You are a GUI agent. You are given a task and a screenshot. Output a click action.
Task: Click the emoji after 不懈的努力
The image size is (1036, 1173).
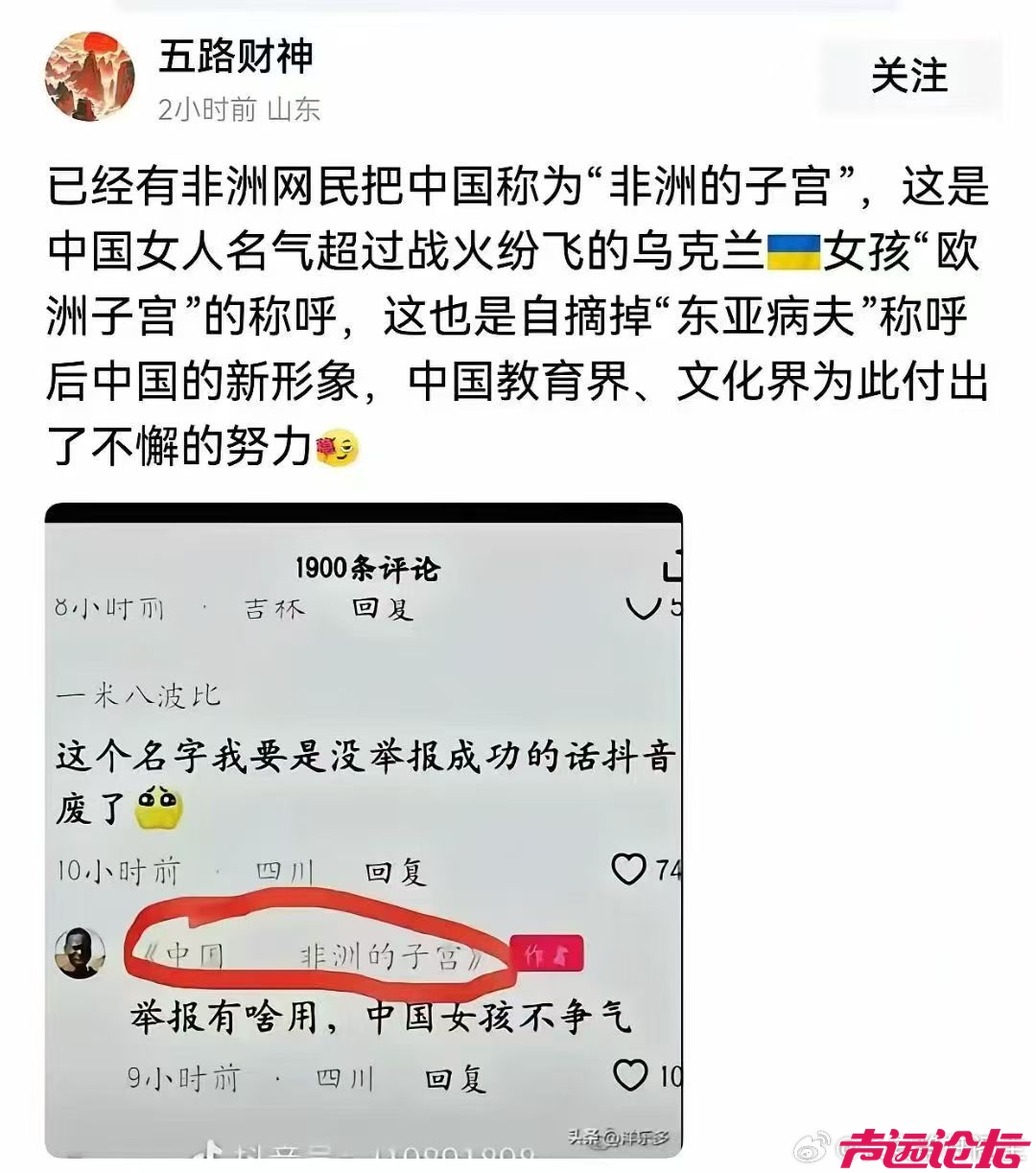337,447
